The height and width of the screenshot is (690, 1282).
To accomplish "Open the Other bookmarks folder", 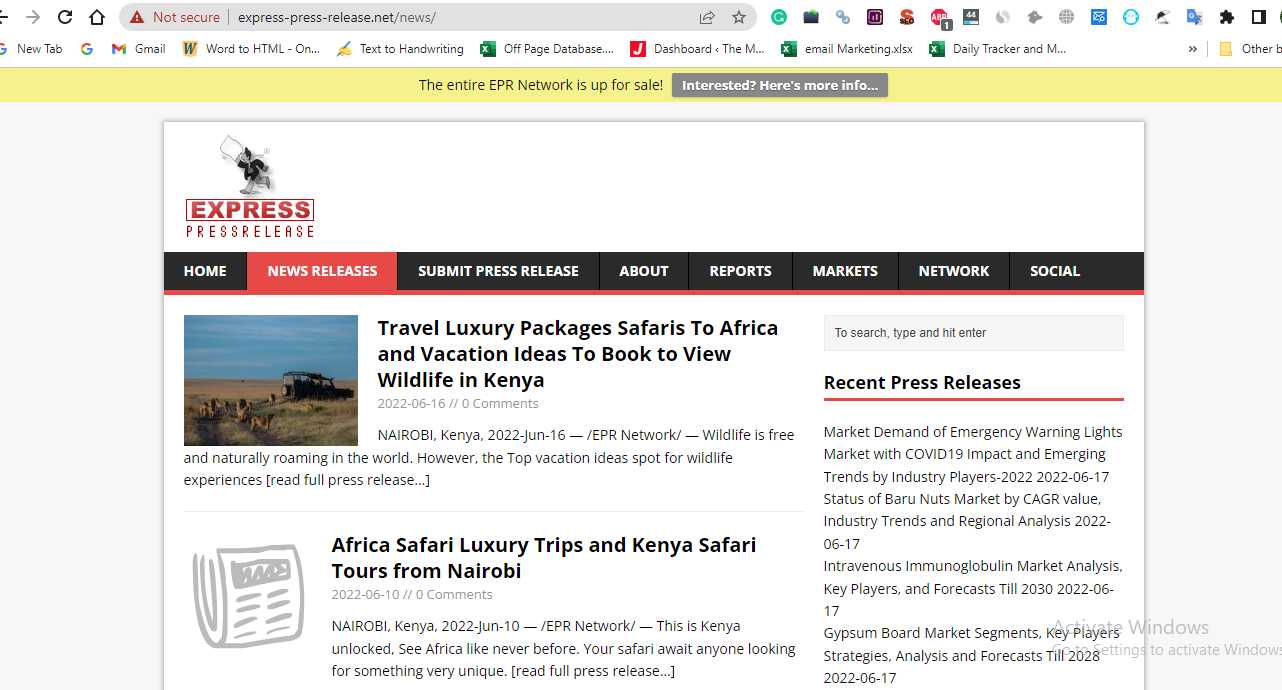I will pos(1249,48).
